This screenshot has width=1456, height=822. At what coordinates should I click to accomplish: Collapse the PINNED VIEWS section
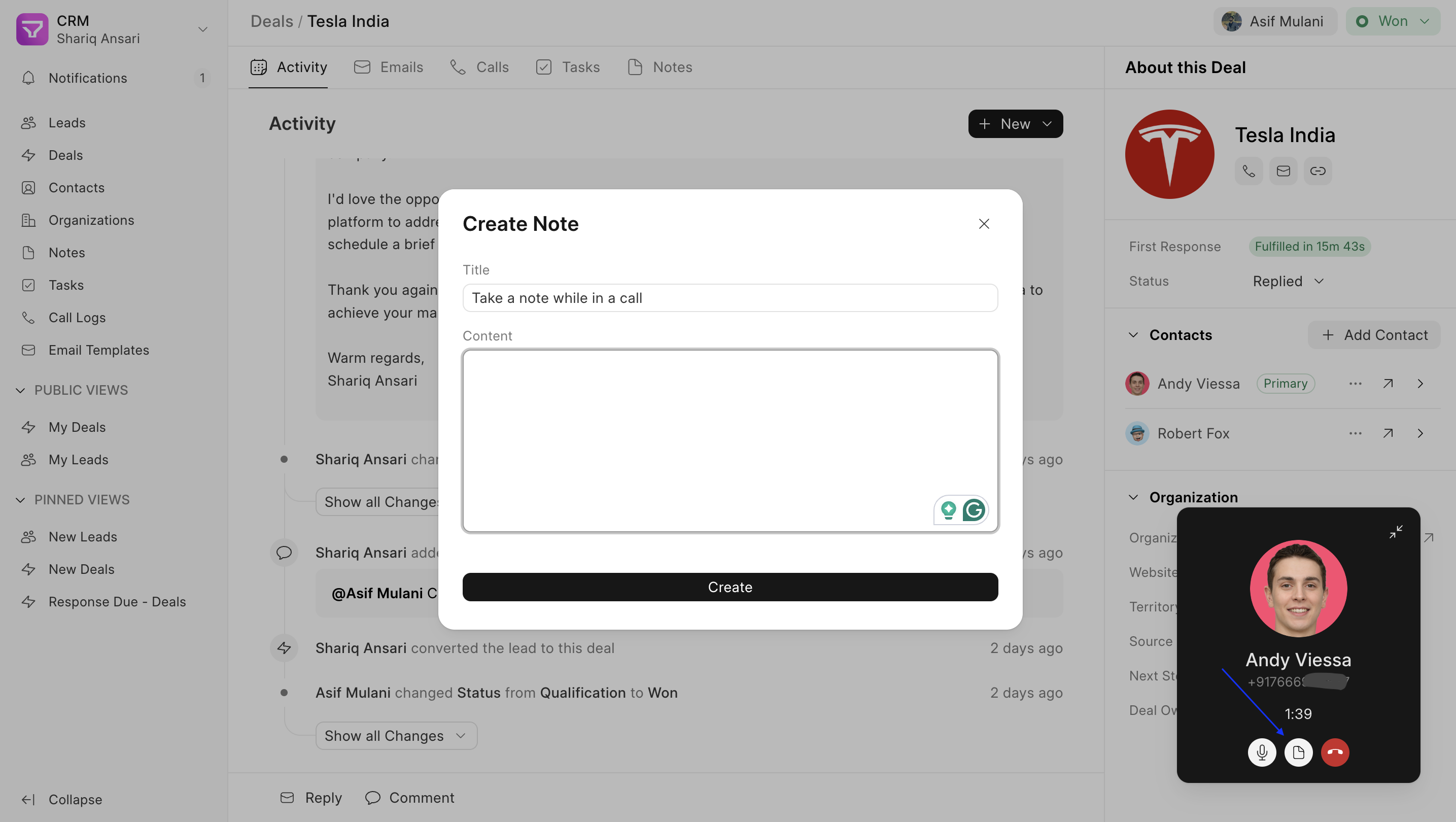point(73,500)
